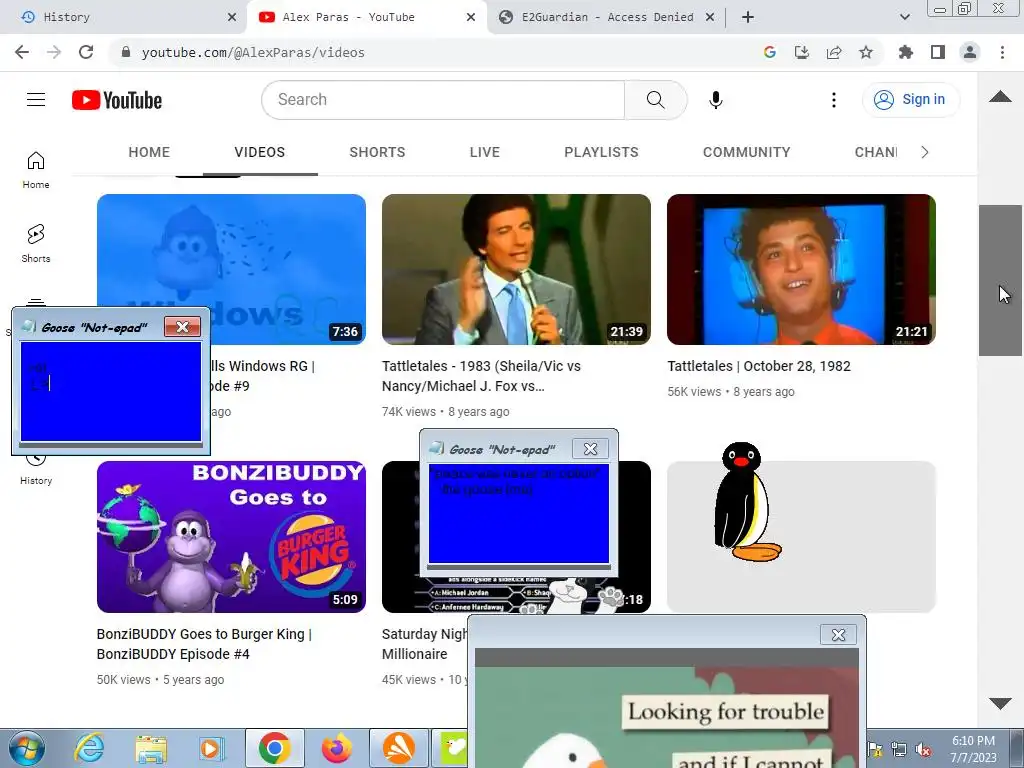Focus the YouTube Search box
The width and height of the screenshot is (1024, 768).
[443, 100]
